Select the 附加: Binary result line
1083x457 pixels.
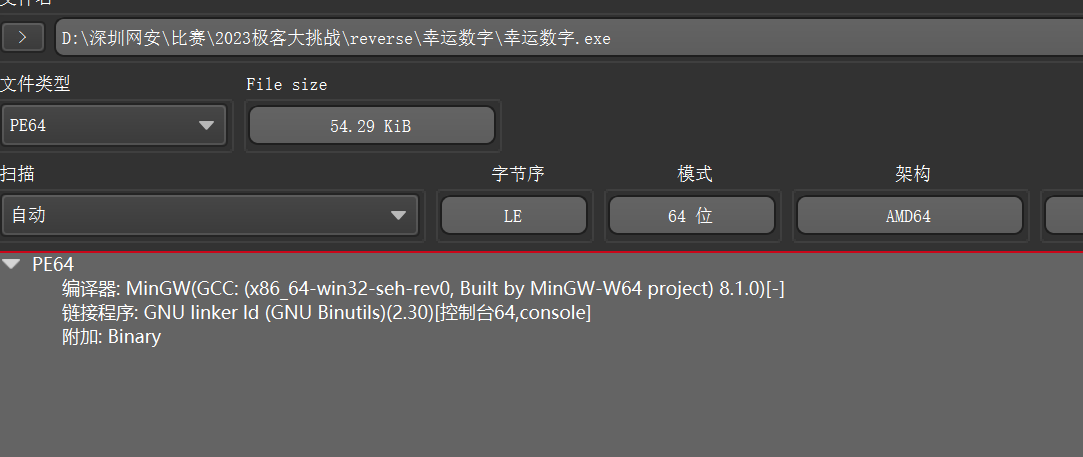[111, 337]
